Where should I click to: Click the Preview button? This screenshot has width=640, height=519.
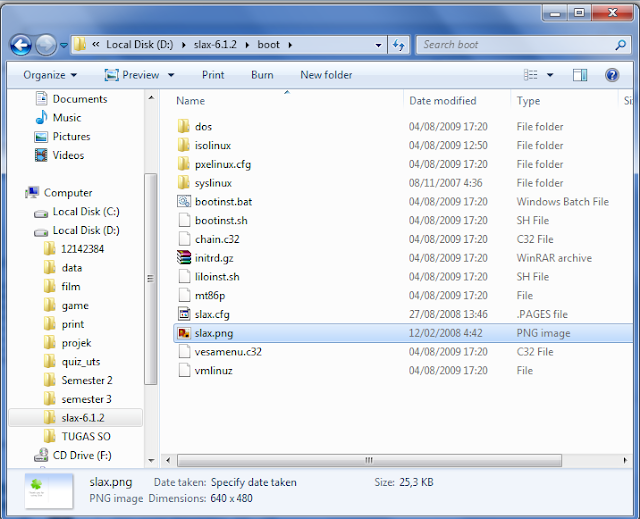[132, 75]
